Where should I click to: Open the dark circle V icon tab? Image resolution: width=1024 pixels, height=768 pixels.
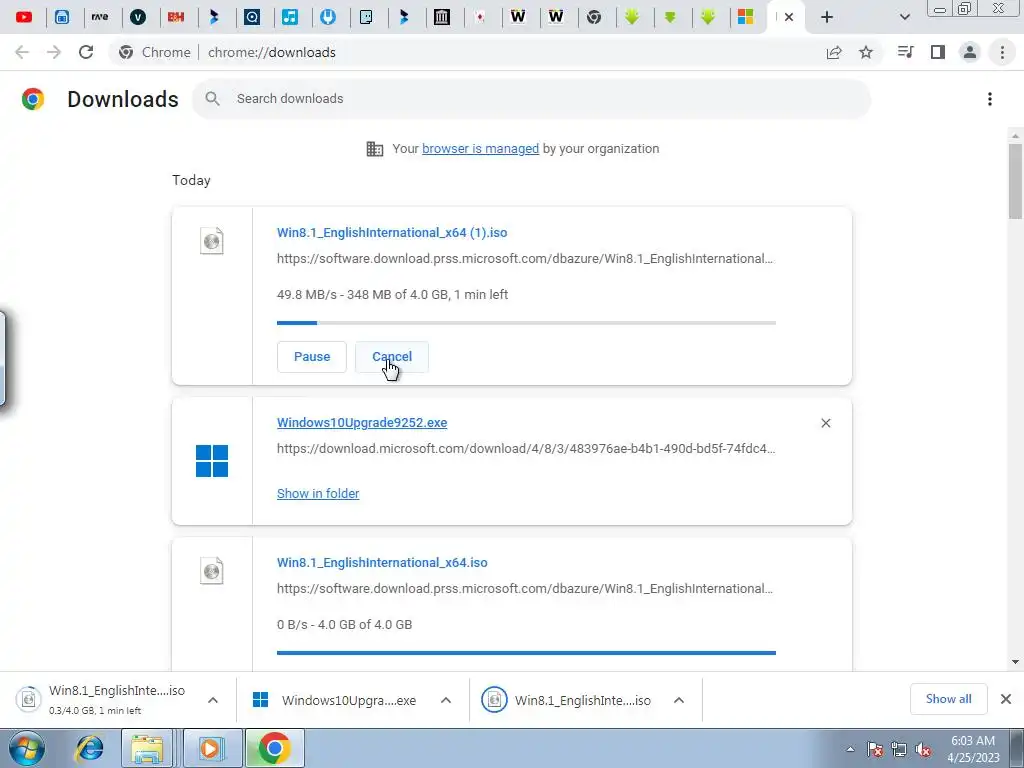tap(138, 17)
